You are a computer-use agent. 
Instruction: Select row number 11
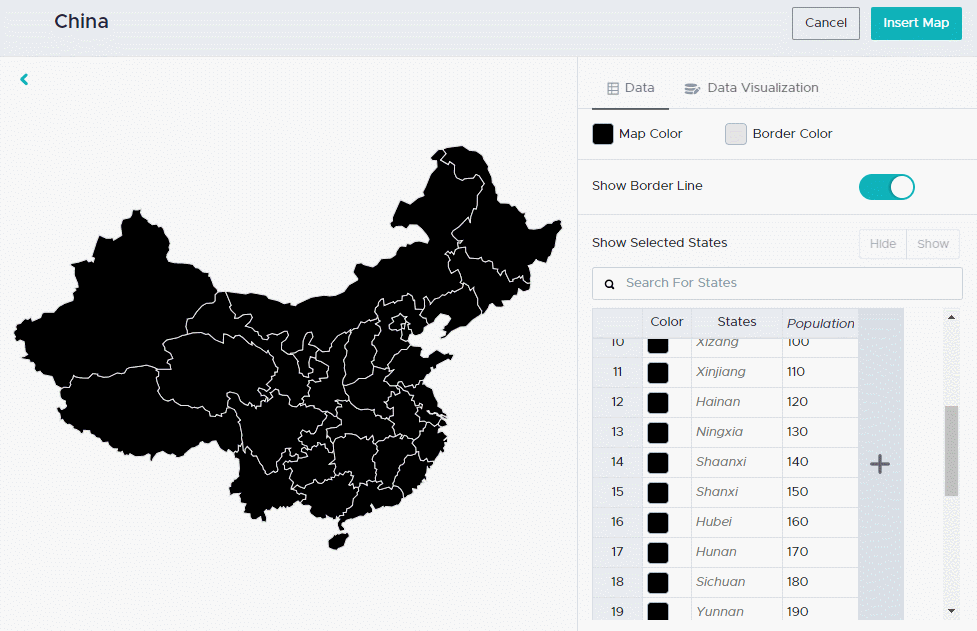click(x=617, y=372)
